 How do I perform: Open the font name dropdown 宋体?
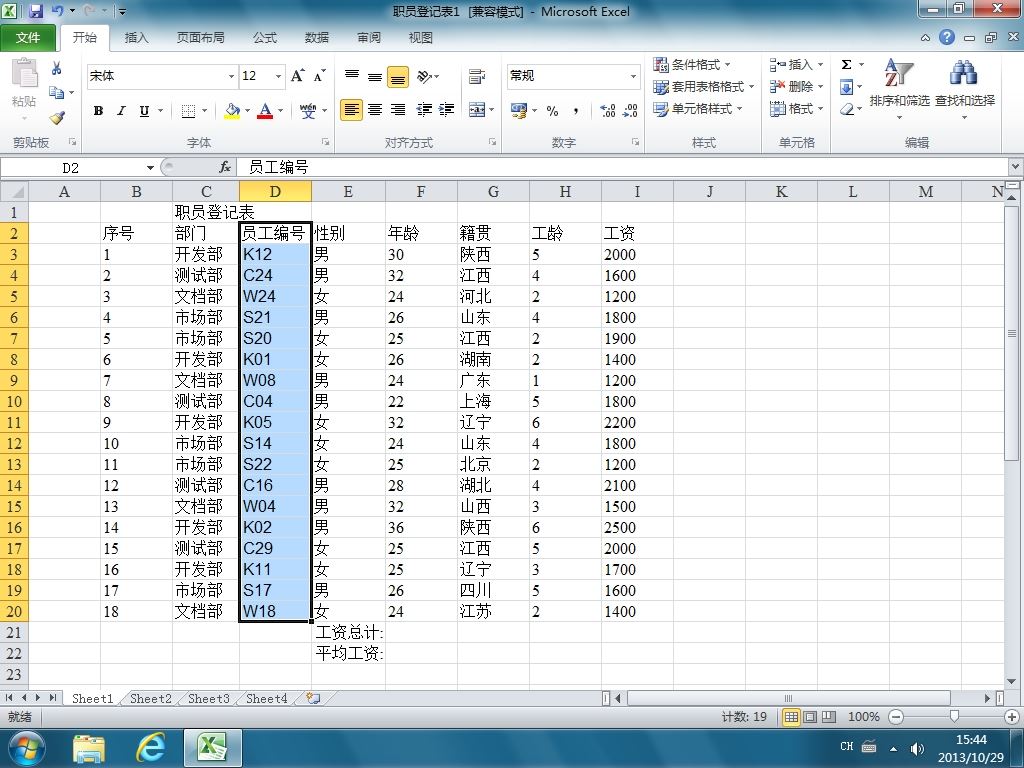[x=231, y=76]
